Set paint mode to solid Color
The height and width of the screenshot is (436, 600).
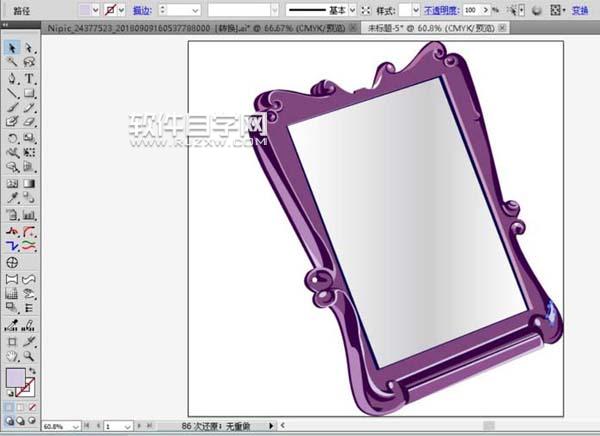click(x=9, y=407)
